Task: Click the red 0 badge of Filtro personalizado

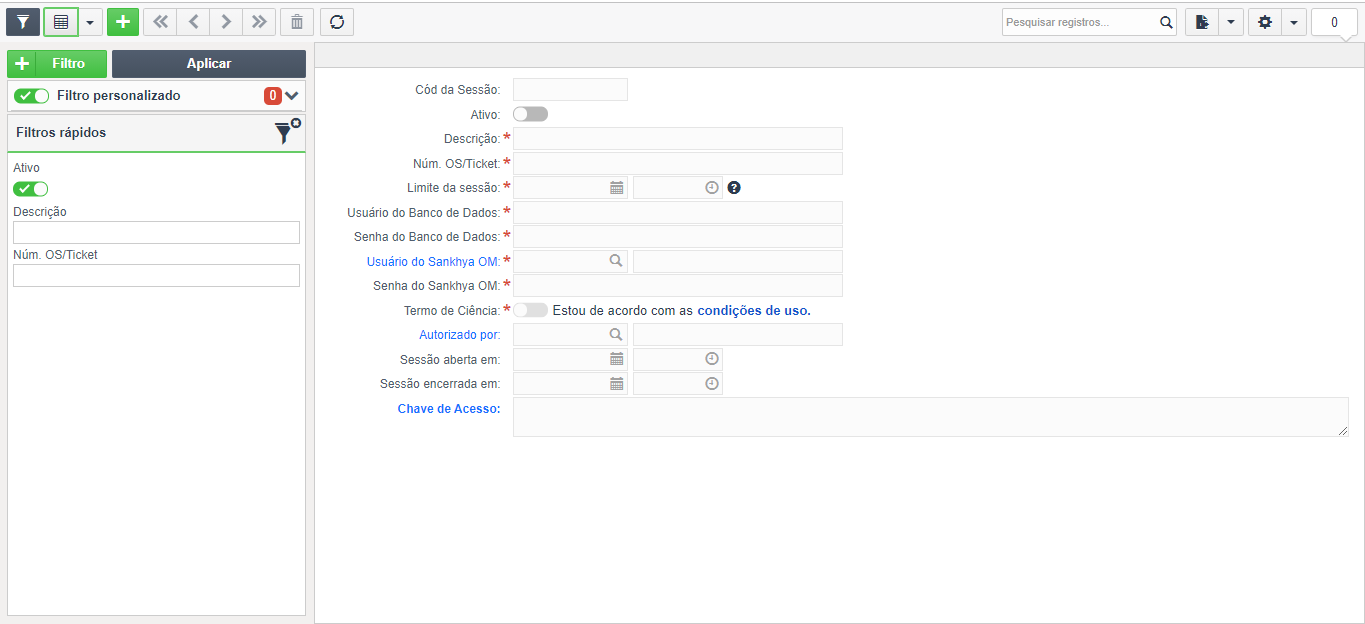Action: 272,96
